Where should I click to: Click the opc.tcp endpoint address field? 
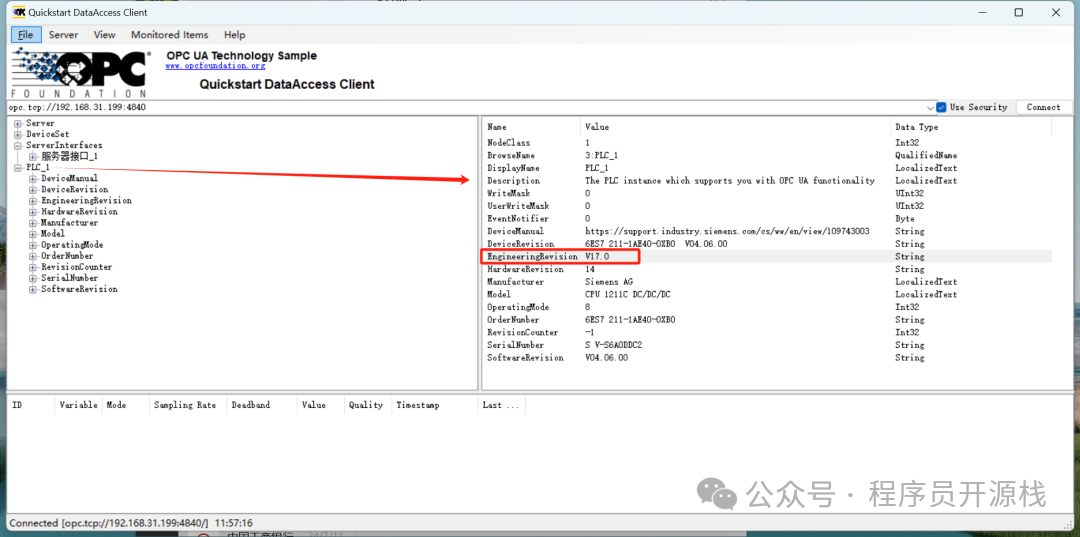468,107
